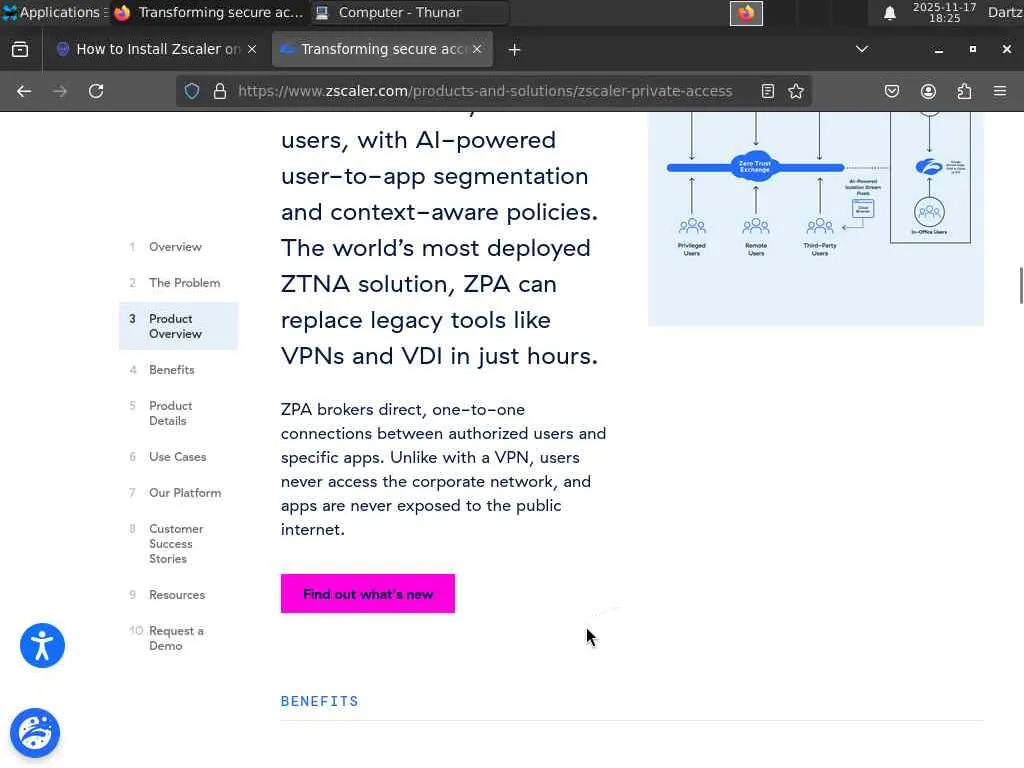Toggle reader view in address bar
Viewport: 1024px width, 768px height.
pos(768,91)
